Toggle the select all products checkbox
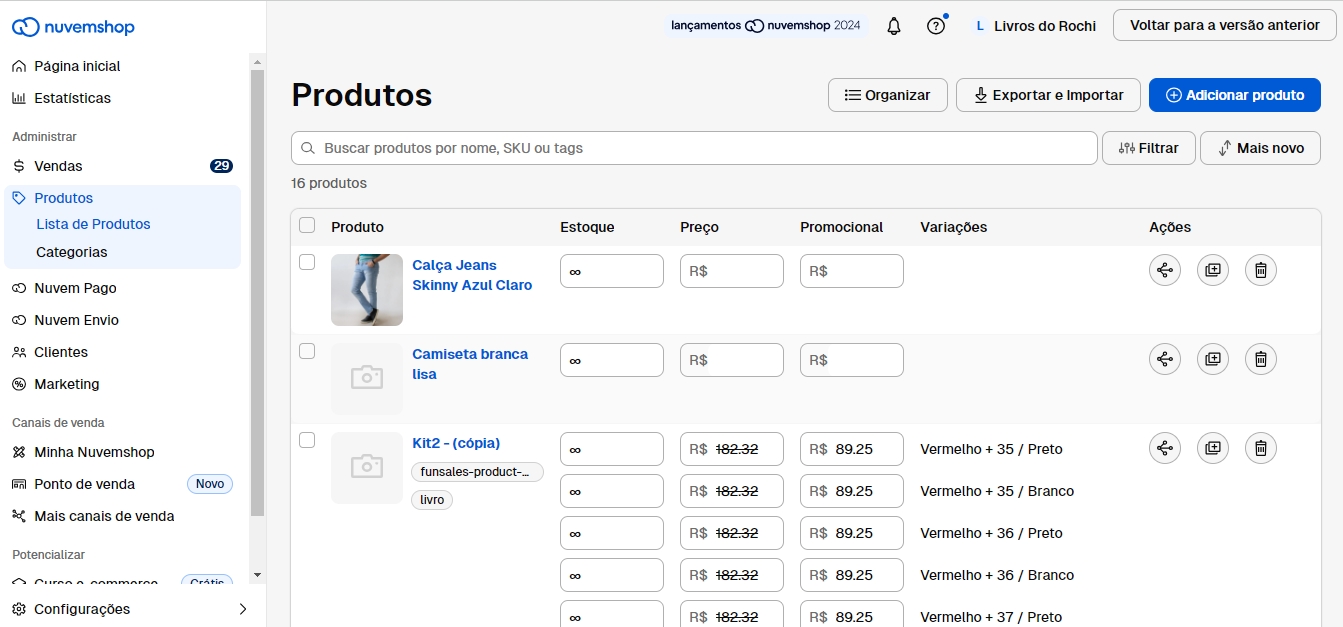 [307, 226]
